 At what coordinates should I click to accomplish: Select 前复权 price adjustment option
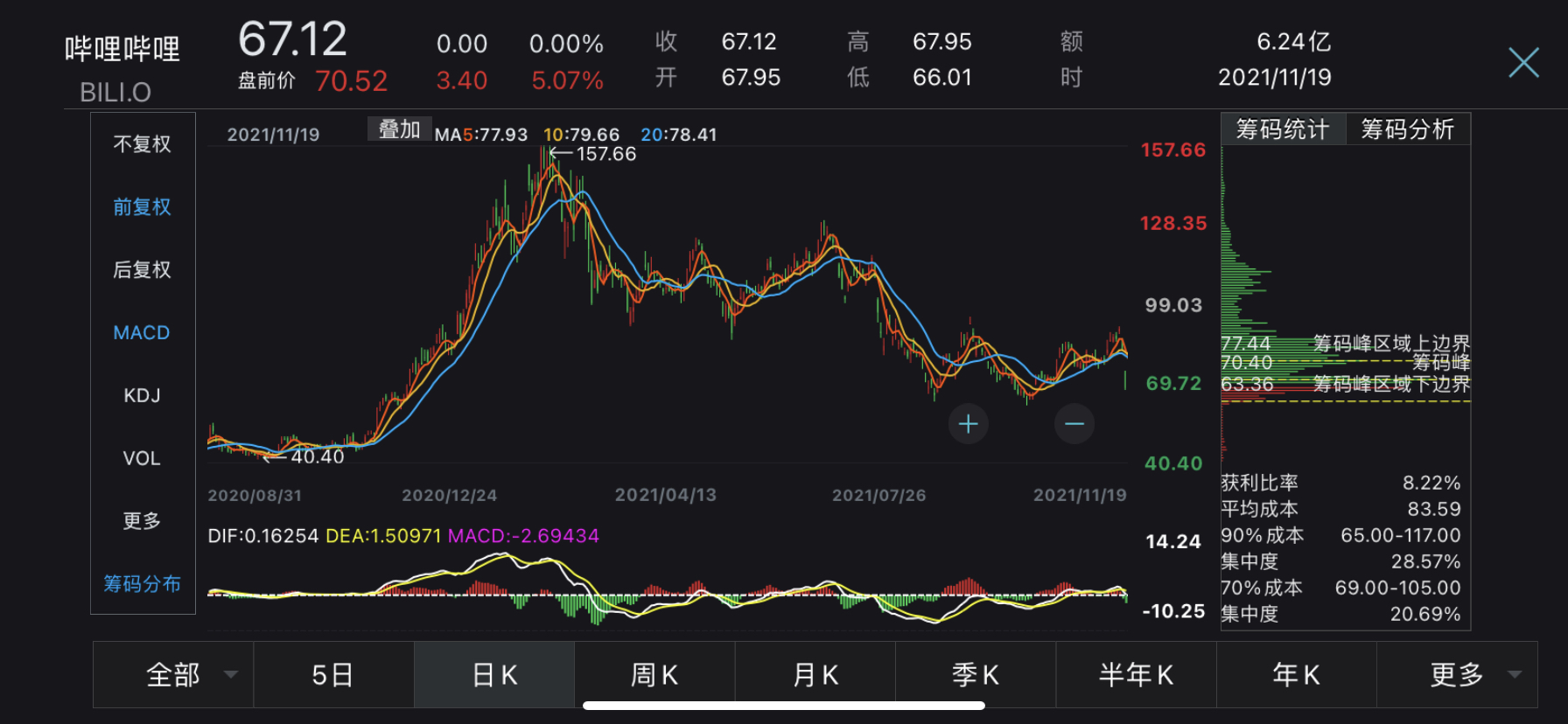[142, 207]
